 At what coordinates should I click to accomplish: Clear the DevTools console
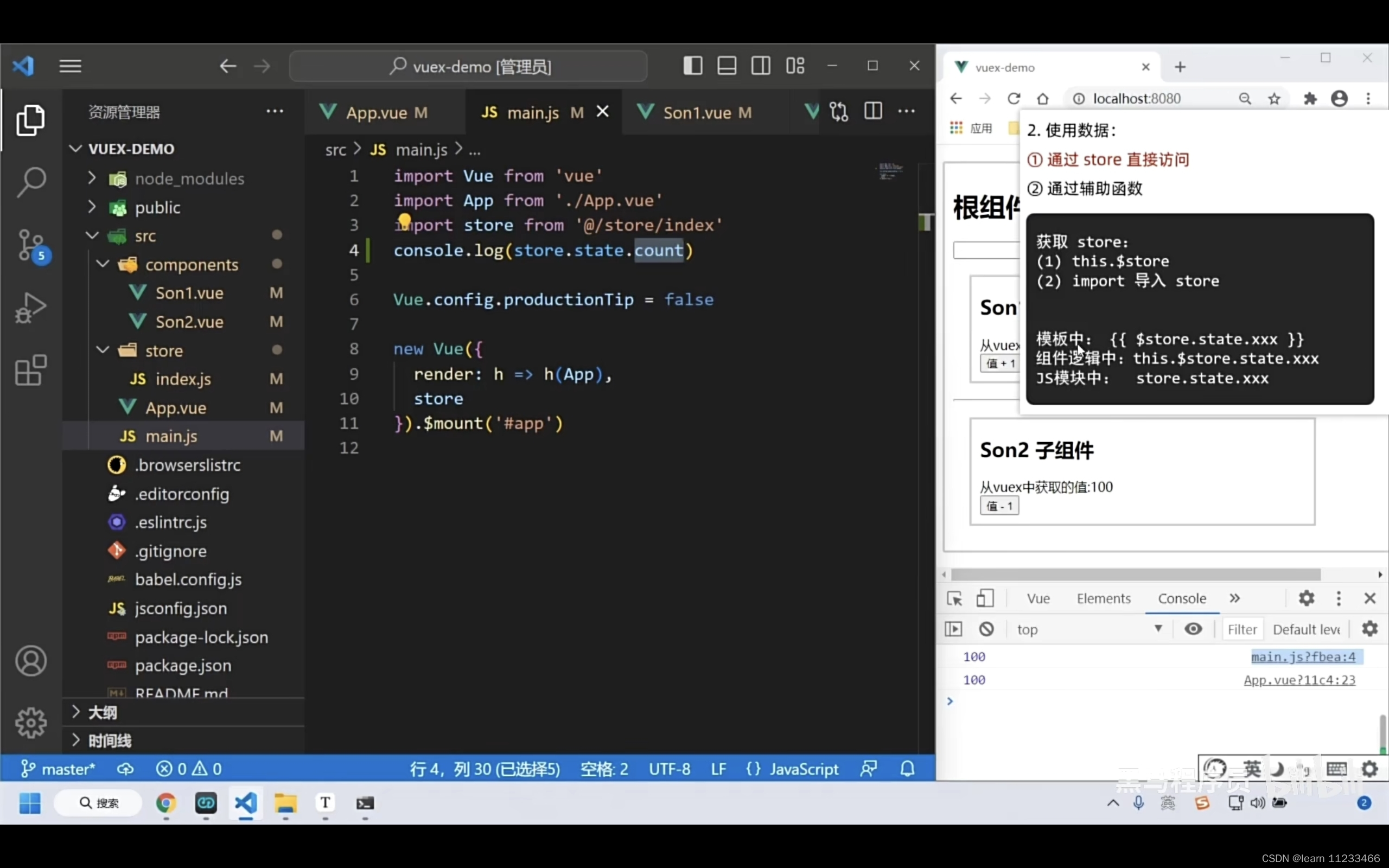tap(986, 629)
